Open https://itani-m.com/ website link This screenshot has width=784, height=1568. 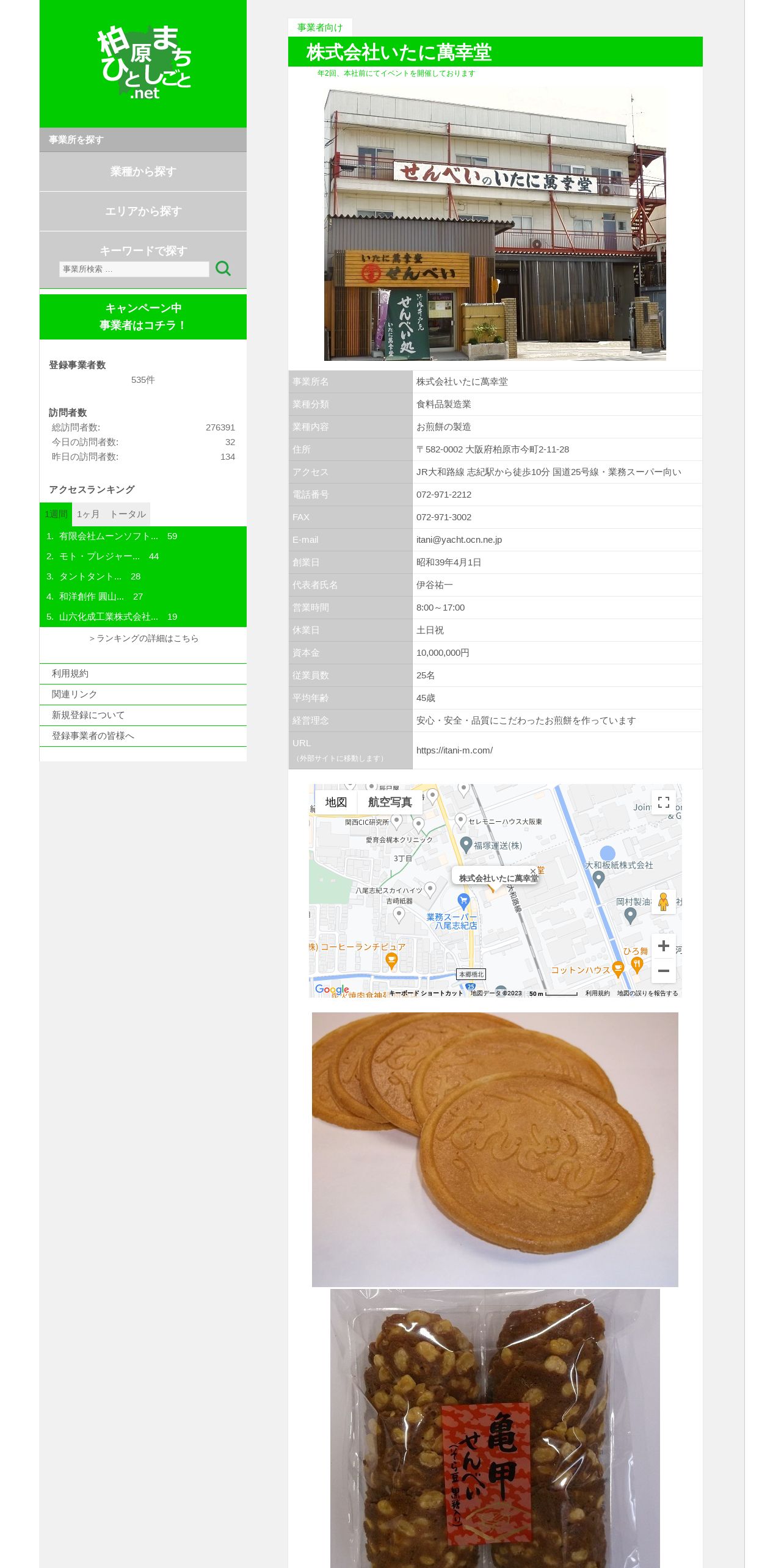pyautogui.click(x=454, y=750)
